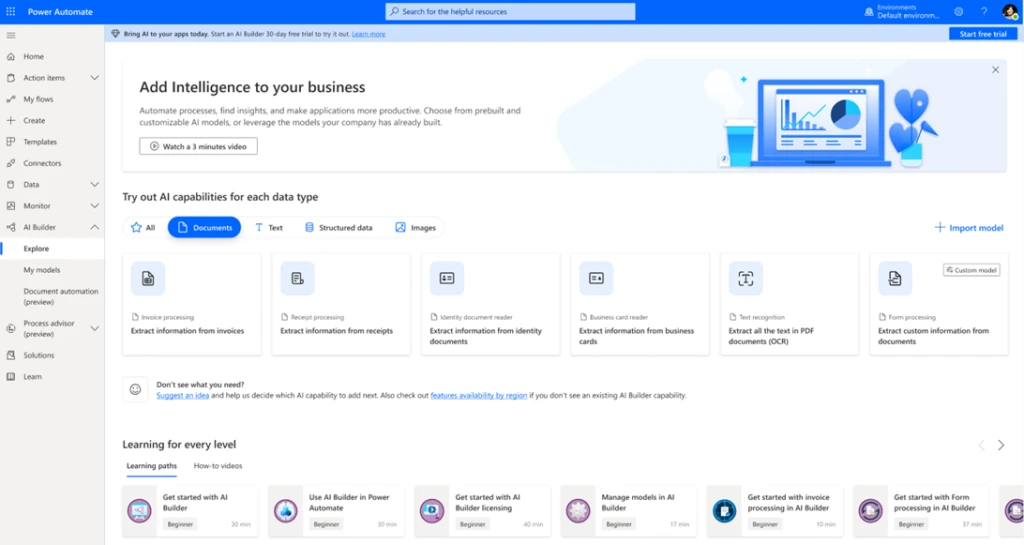Open the Suggest an idea link
The width and height of the screenshot is (1024, 545).
182,396
